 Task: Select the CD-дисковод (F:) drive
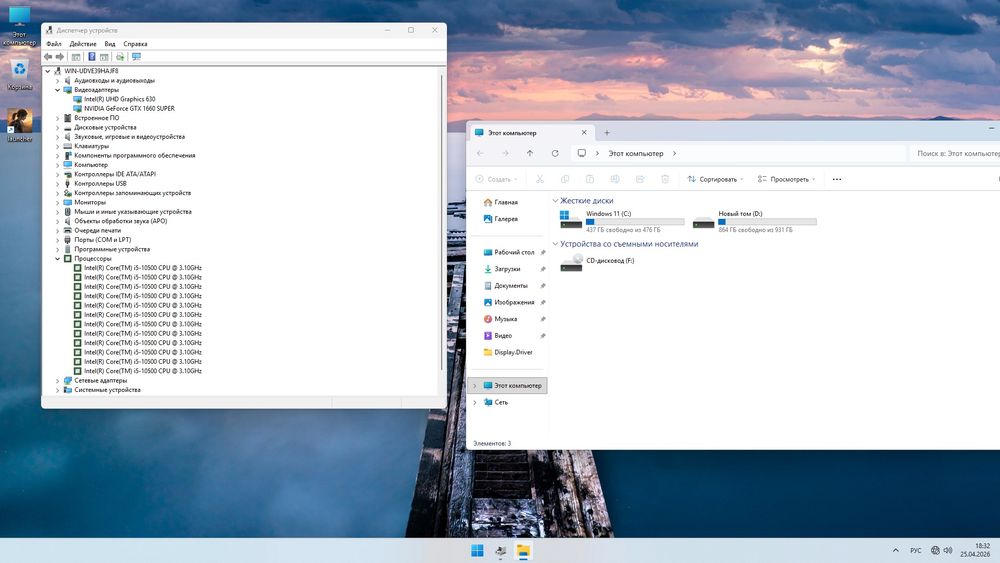[598, 261]
